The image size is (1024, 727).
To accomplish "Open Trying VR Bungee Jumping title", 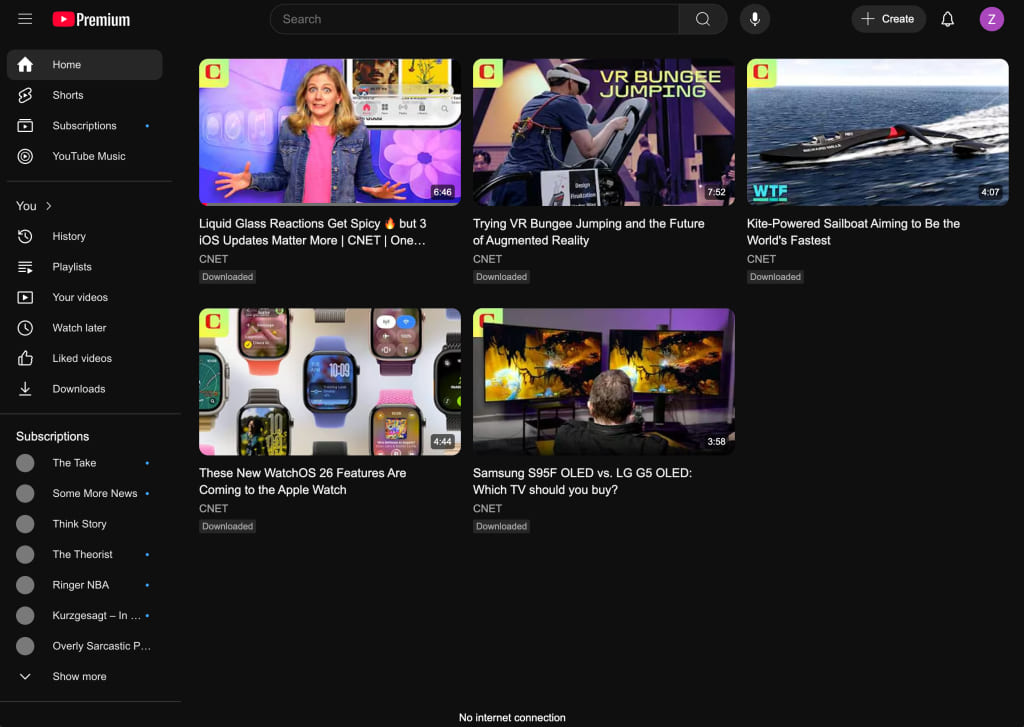I will point(588,232).
